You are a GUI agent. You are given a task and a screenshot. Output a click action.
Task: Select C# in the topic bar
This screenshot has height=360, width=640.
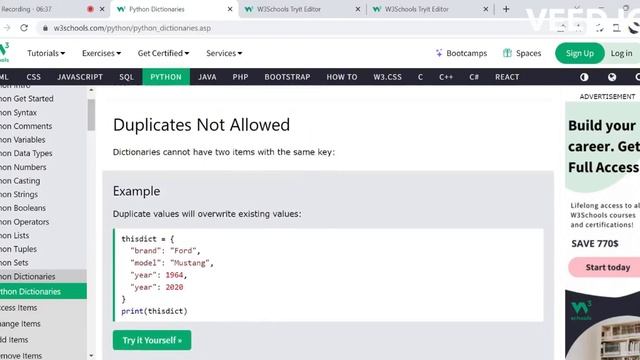474,77
